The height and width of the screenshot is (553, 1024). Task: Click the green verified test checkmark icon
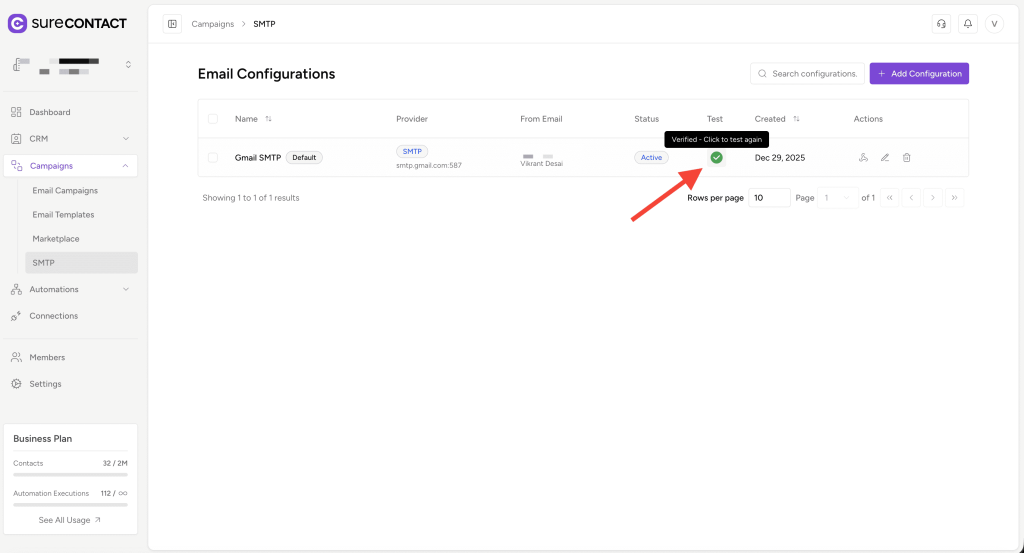point(716,158)
